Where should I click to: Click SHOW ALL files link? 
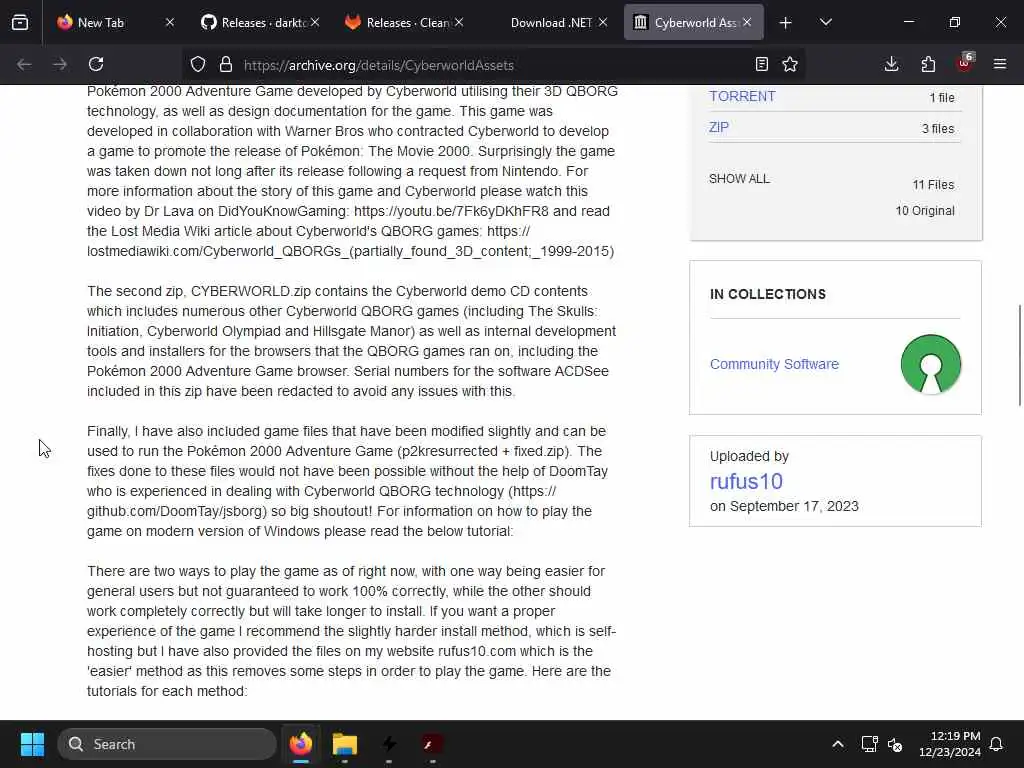(739, 178)
